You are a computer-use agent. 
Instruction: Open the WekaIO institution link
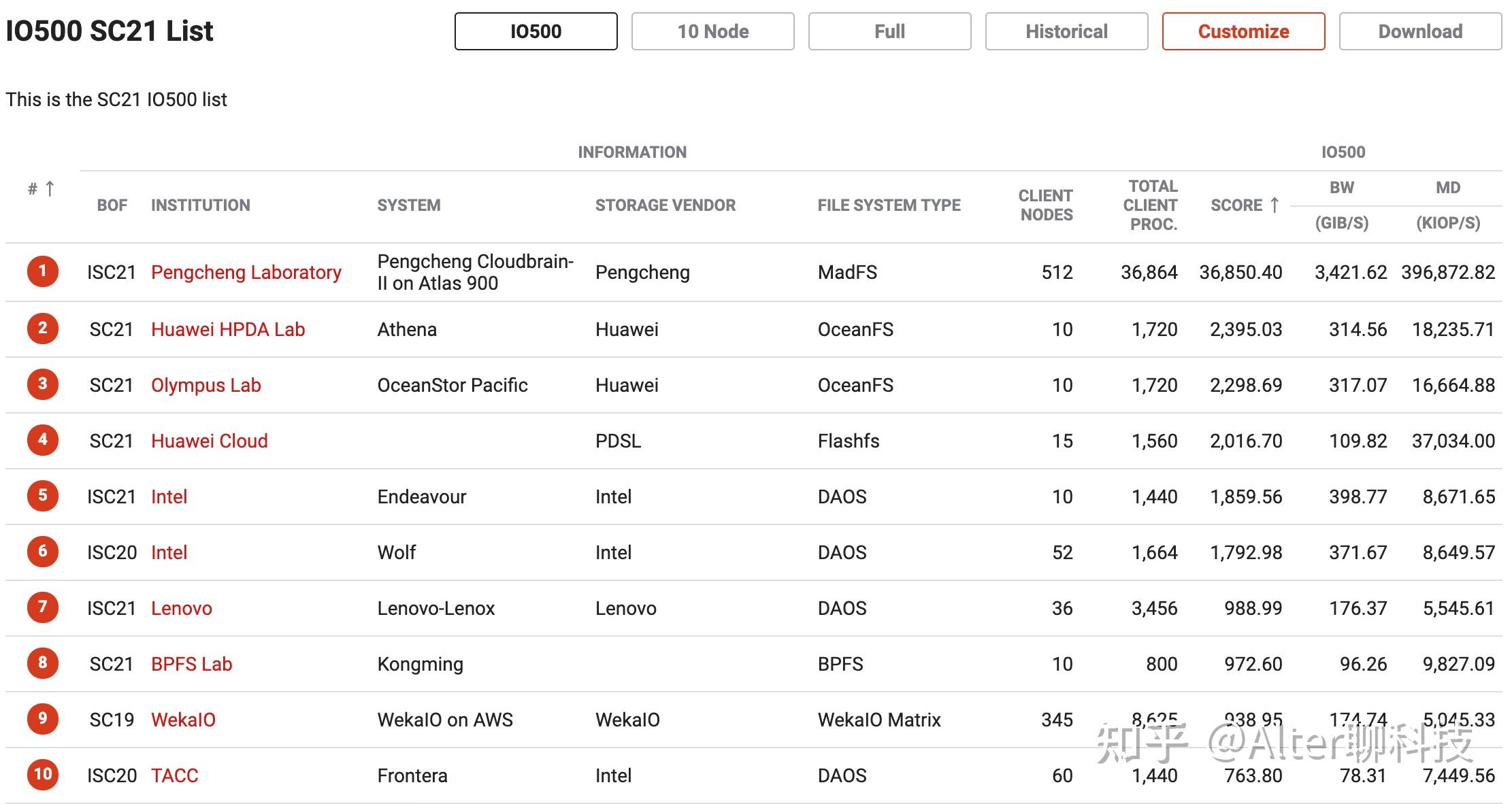[x=183, y=720]
